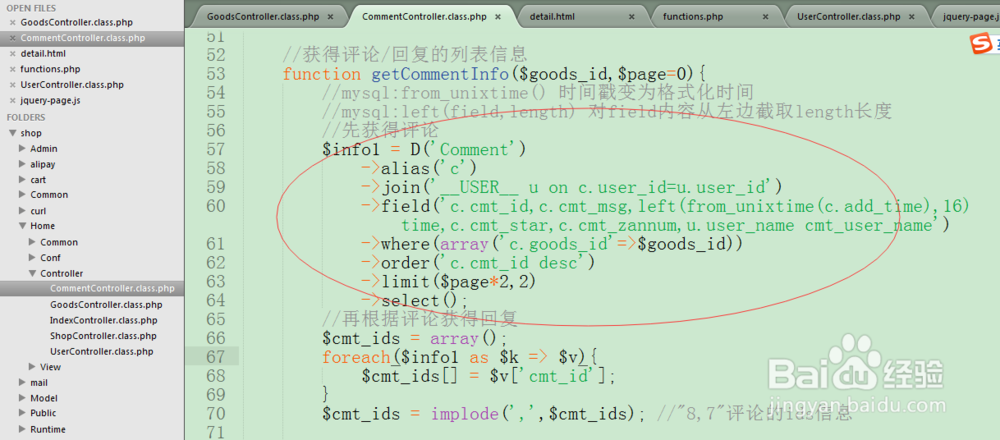Expand the Common folder inside Home
1000x440 pixels.
[x=33, y=242]
